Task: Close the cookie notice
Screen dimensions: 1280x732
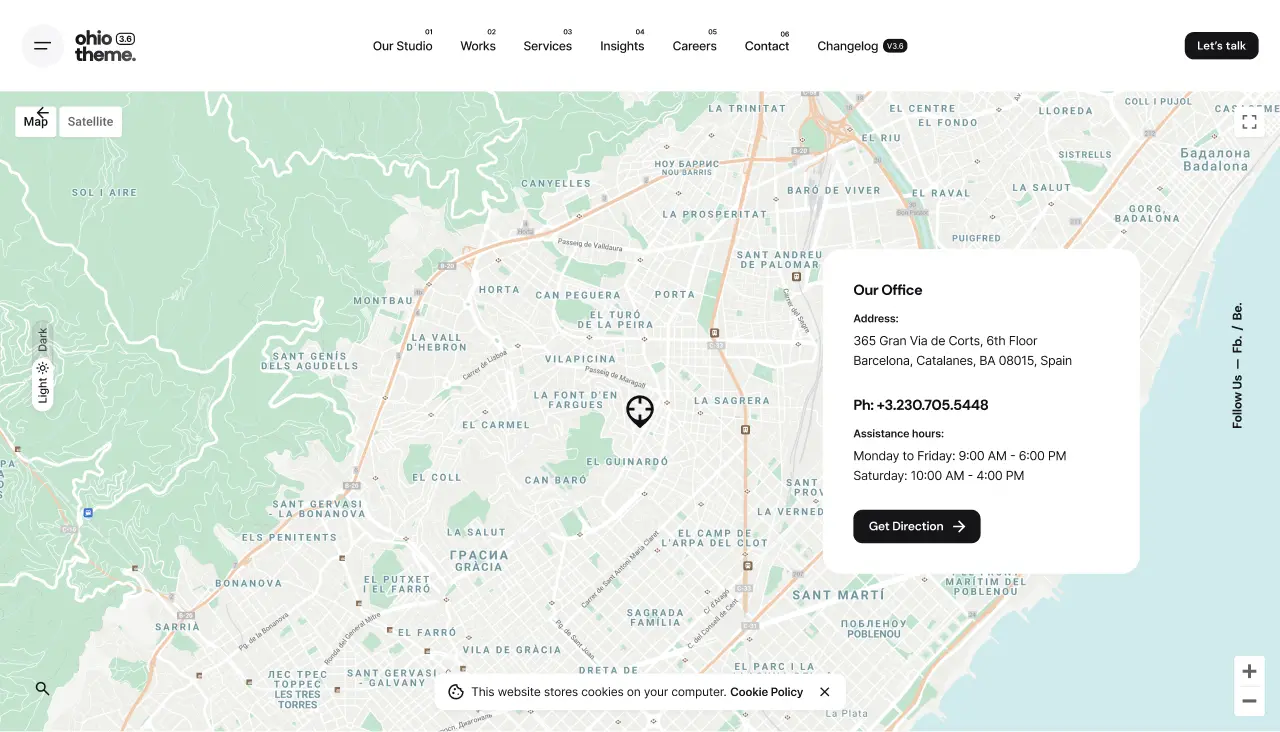Action: click(x=824, y=692)
